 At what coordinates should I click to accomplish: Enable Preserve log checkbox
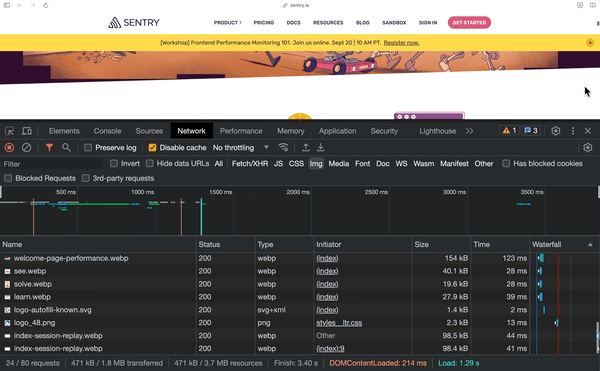[x=88, y=148]
